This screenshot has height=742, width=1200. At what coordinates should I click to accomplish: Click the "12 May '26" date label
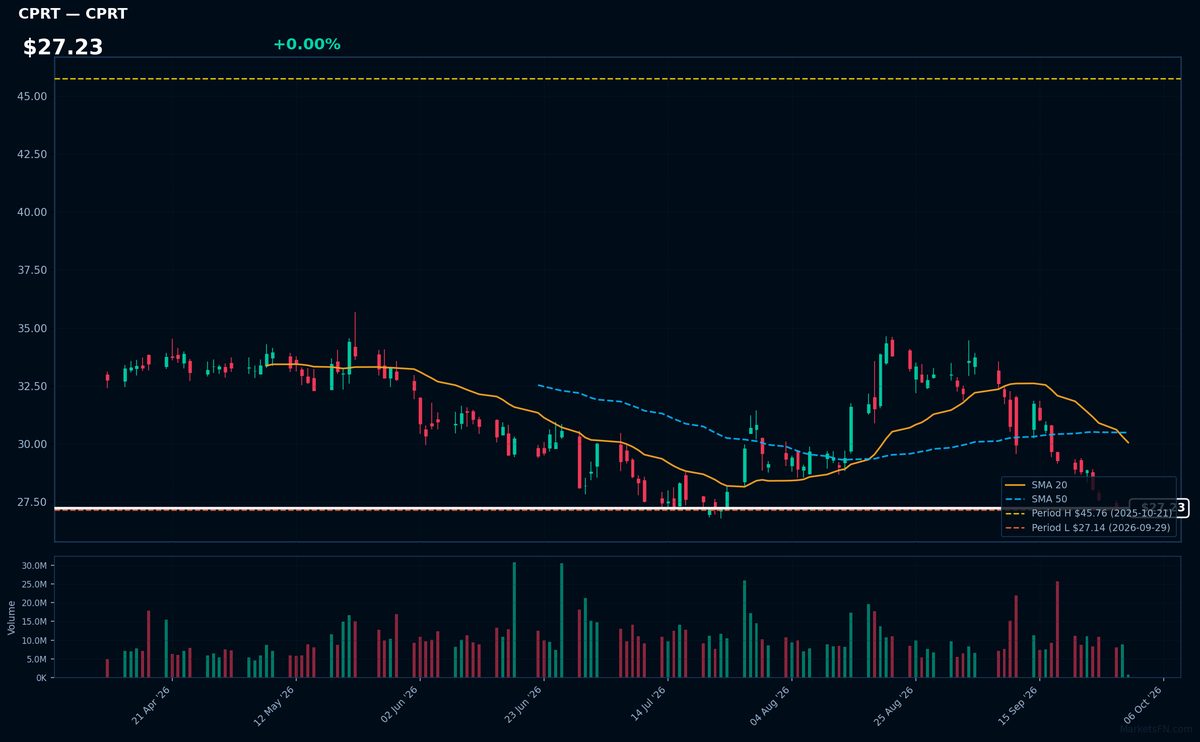coord(275,704)
